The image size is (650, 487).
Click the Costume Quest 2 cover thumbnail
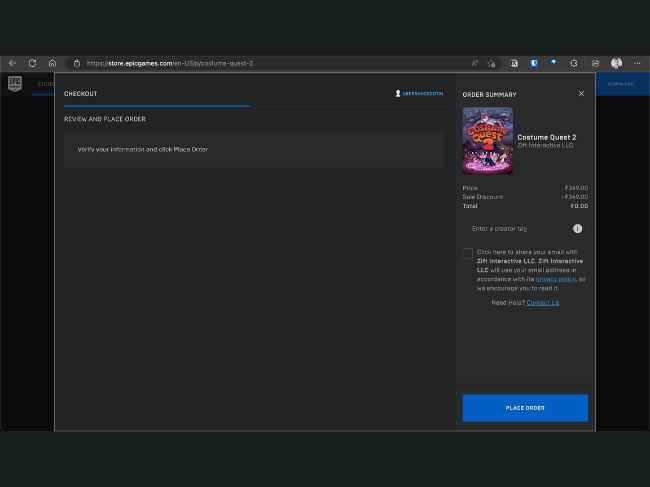[488, 141]
